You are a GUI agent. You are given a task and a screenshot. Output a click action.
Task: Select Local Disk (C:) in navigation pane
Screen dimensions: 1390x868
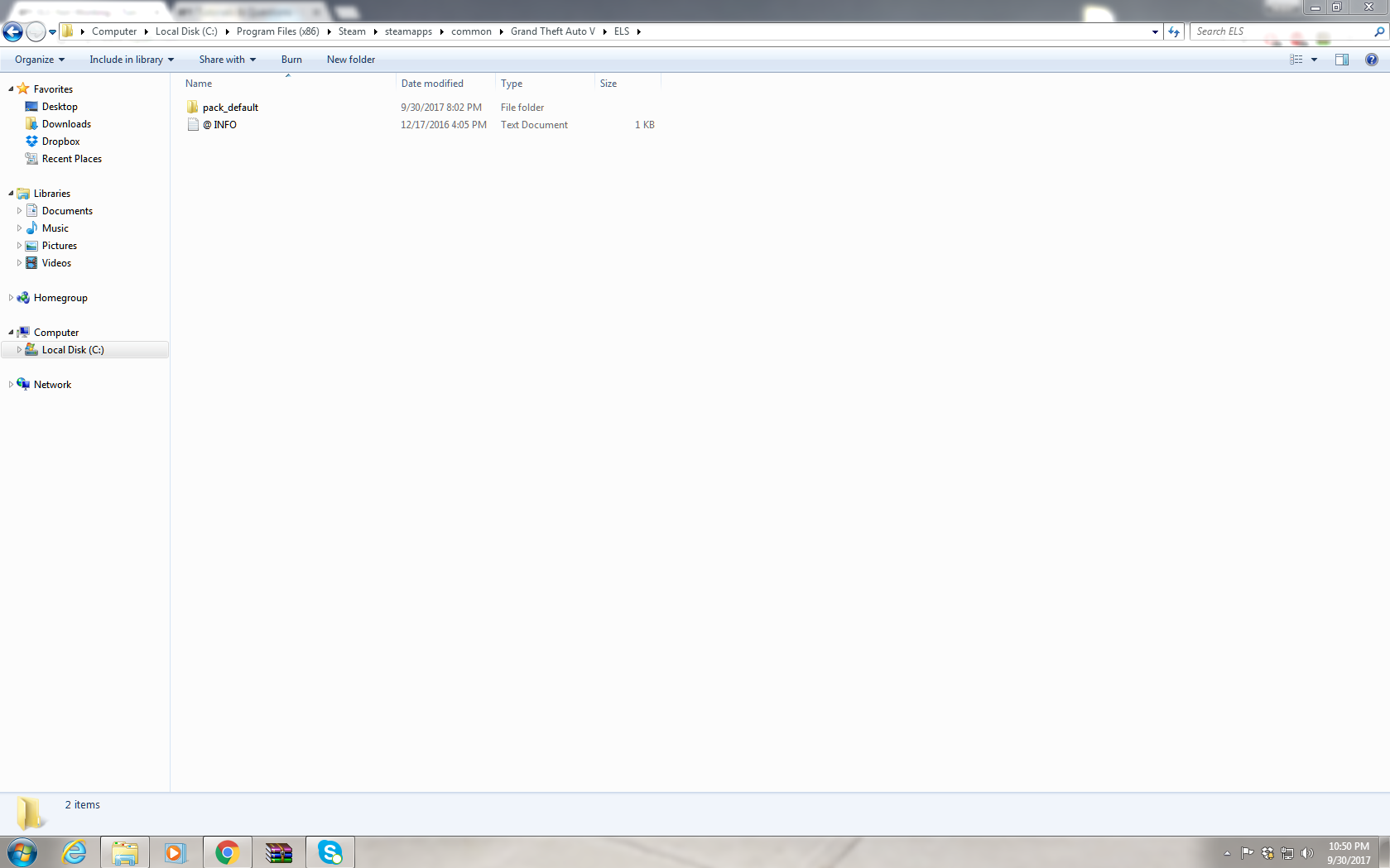tap(73, 350)
